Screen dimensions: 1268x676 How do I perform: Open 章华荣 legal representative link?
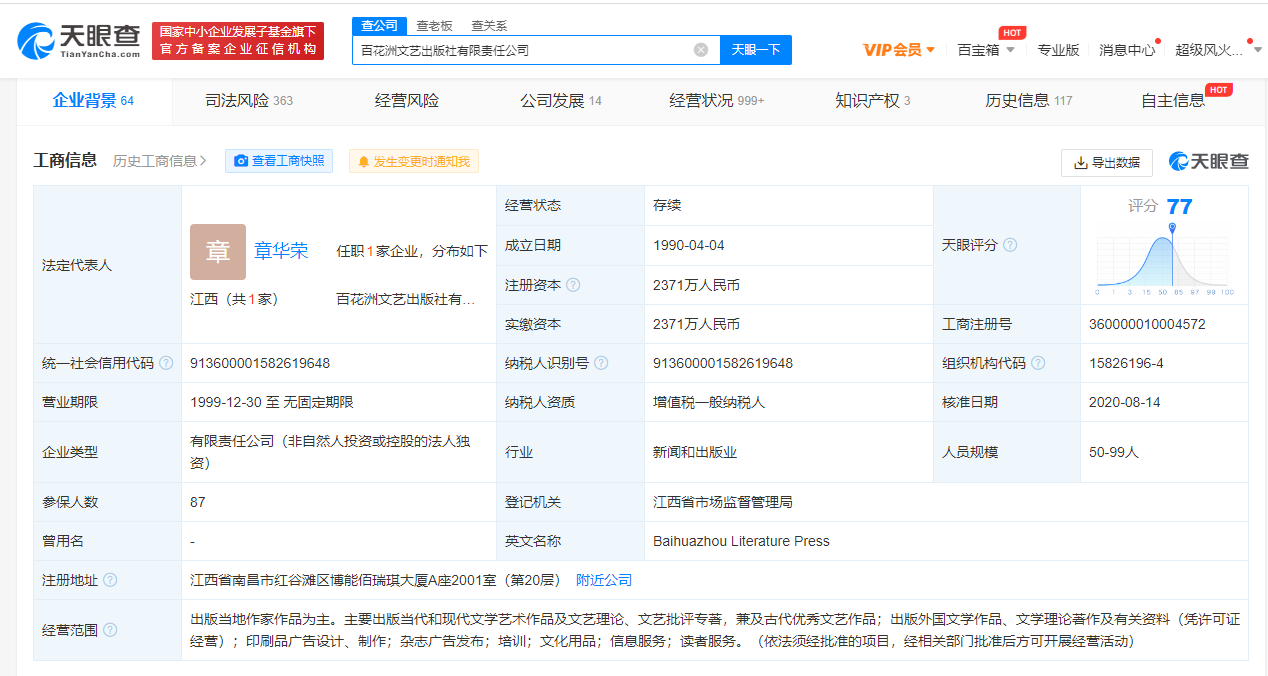coord(281,251)
